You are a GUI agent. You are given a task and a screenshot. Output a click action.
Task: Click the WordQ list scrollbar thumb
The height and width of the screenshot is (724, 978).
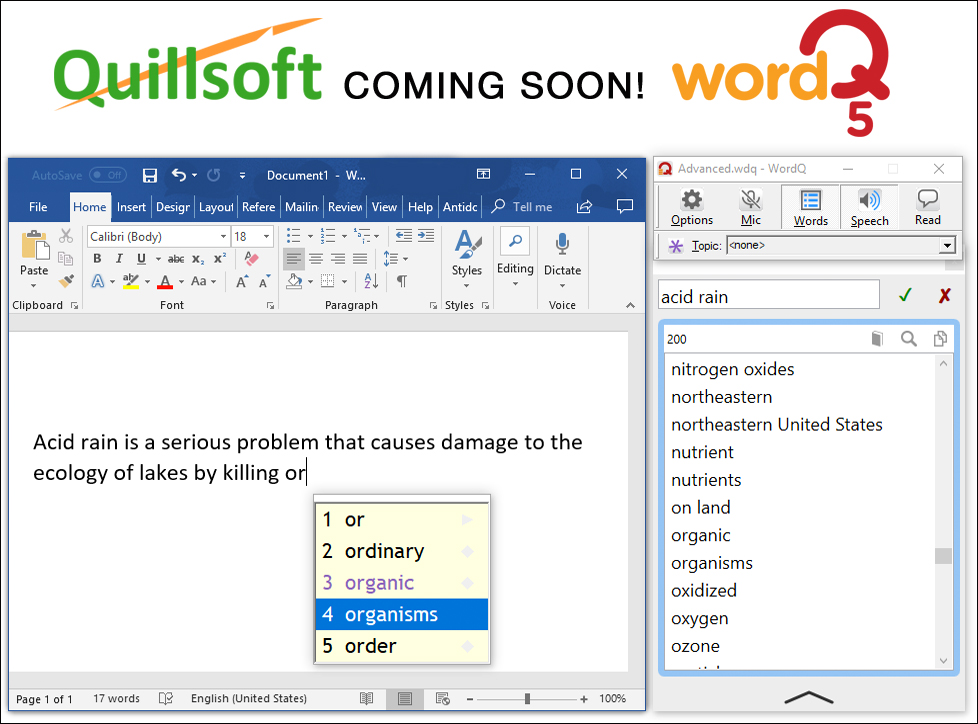[x=943, y=556]
